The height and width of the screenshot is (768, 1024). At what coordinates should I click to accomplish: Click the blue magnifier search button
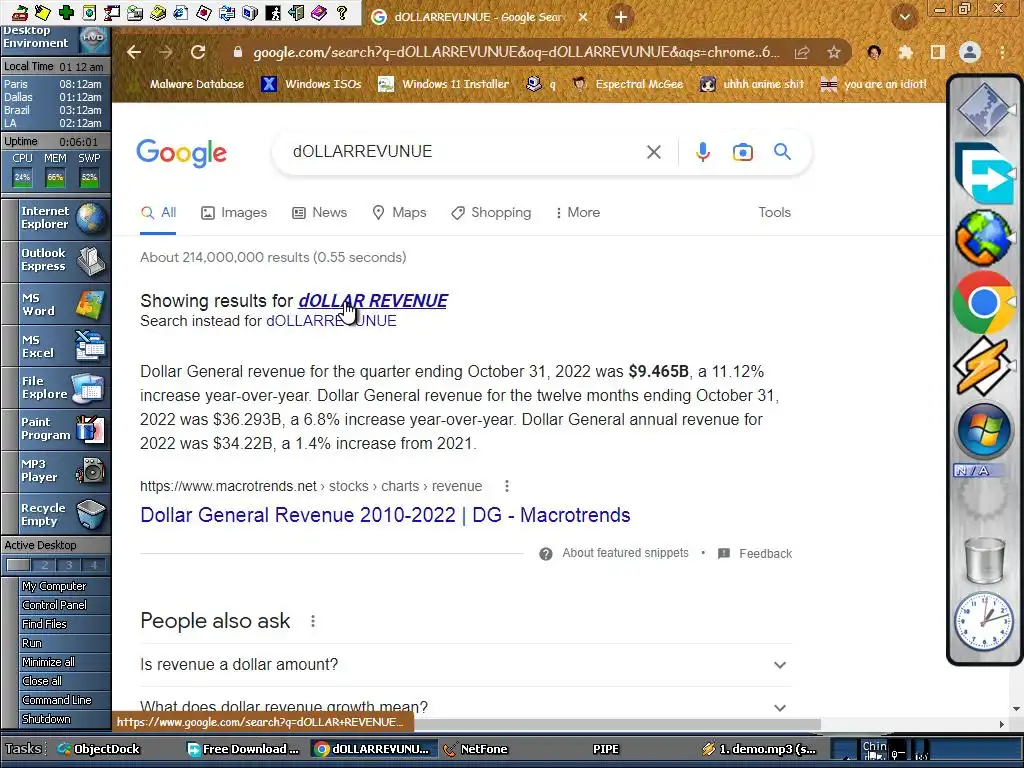pos(782,152)
